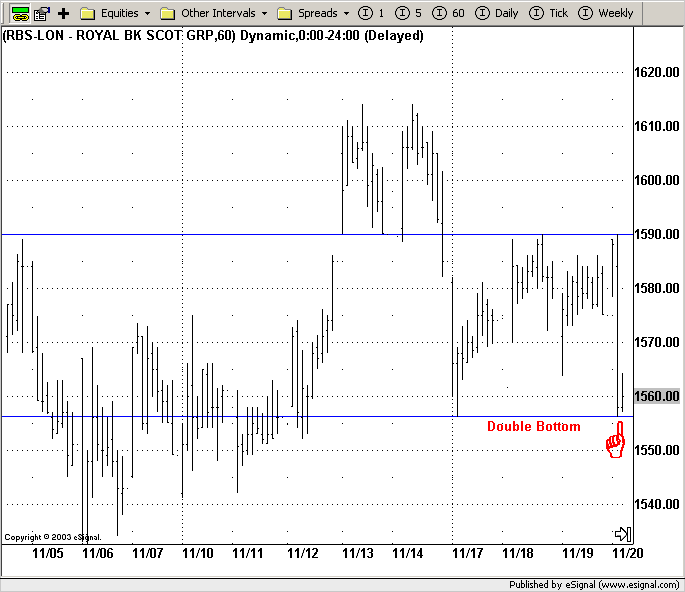Select the red Double Bottom text label
685x592 pixels.
point(534,426)
